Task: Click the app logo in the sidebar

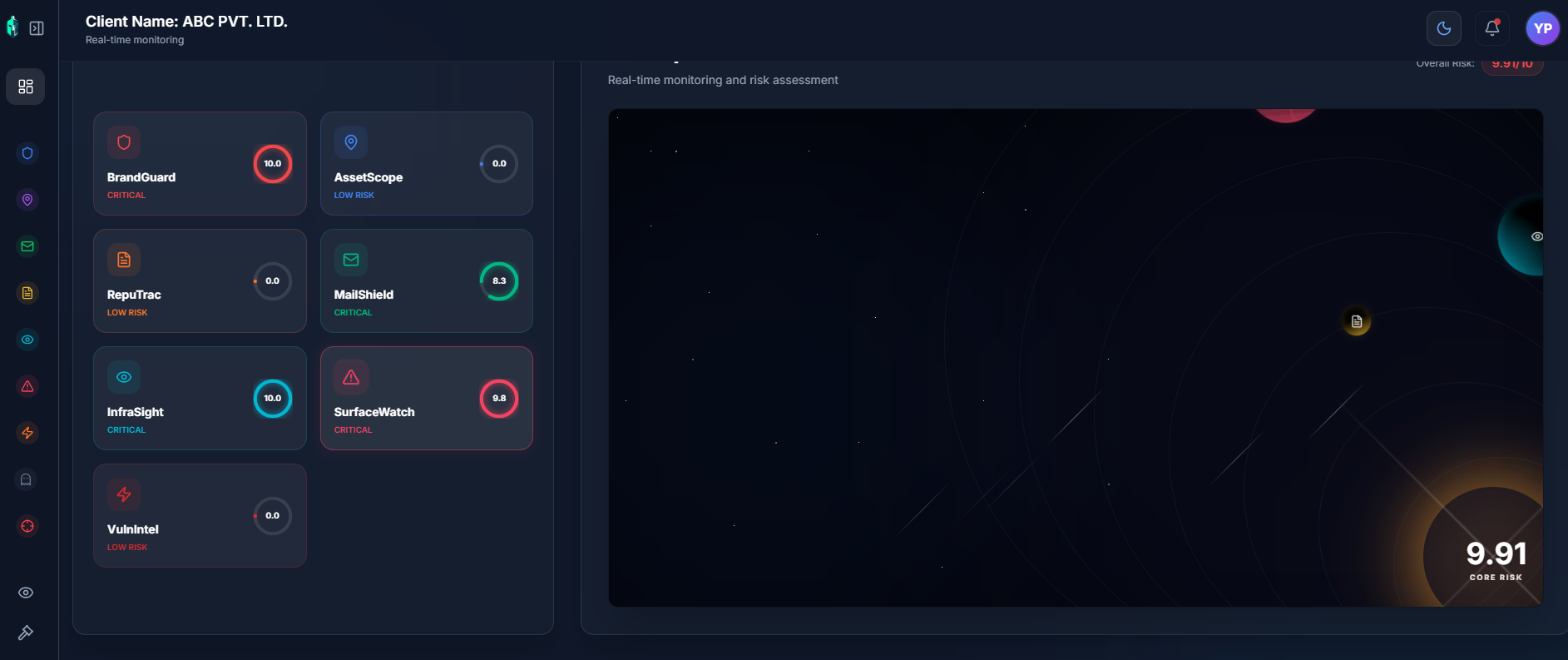Action: [12, 27]
